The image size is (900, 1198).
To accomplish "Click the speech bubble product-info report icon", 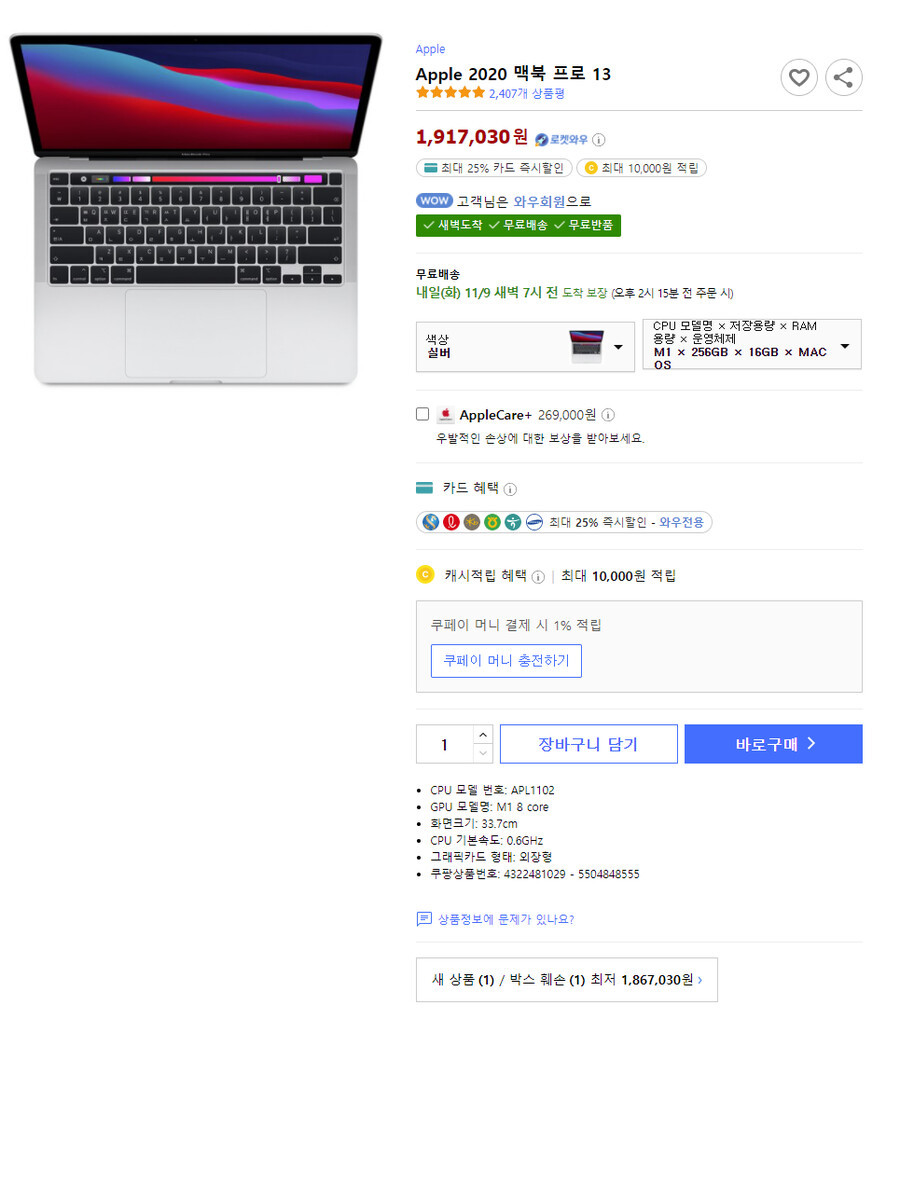I will (x=424, y=918).
